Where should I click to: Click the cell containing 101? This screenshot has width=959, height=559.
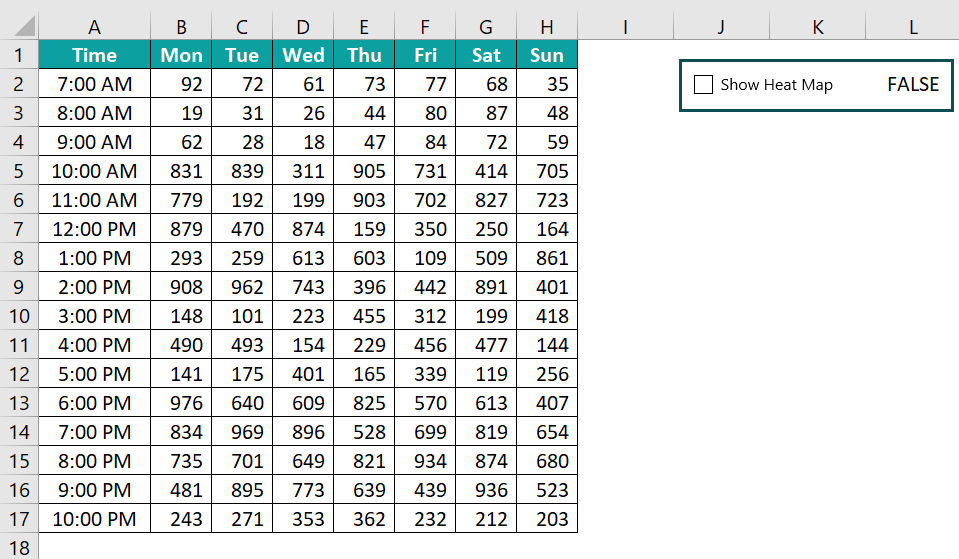point(242,316)
